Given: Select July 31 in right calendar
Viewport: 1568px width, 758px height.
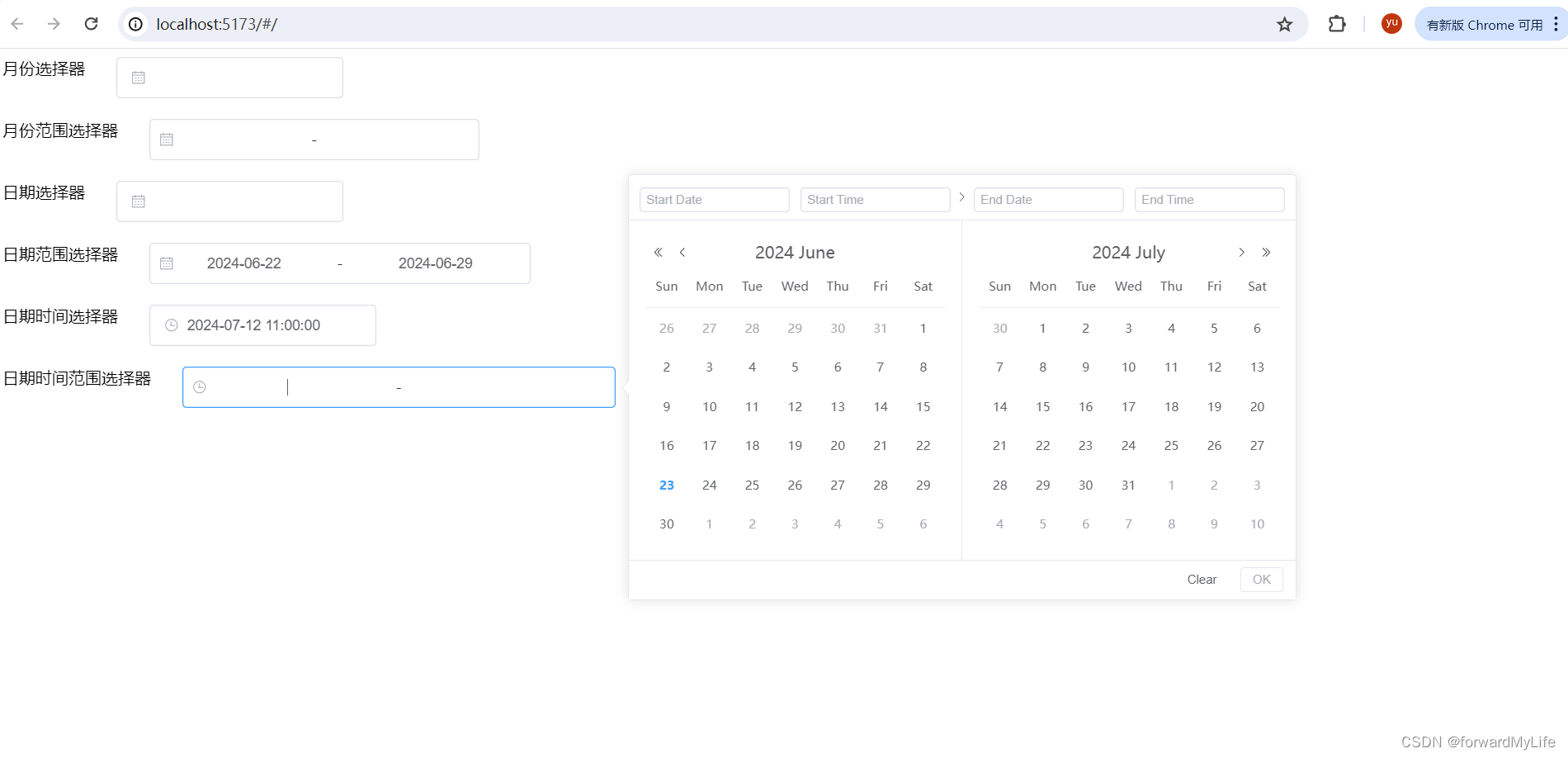Looking at the screenshot, I should (x=1128, y=486).
